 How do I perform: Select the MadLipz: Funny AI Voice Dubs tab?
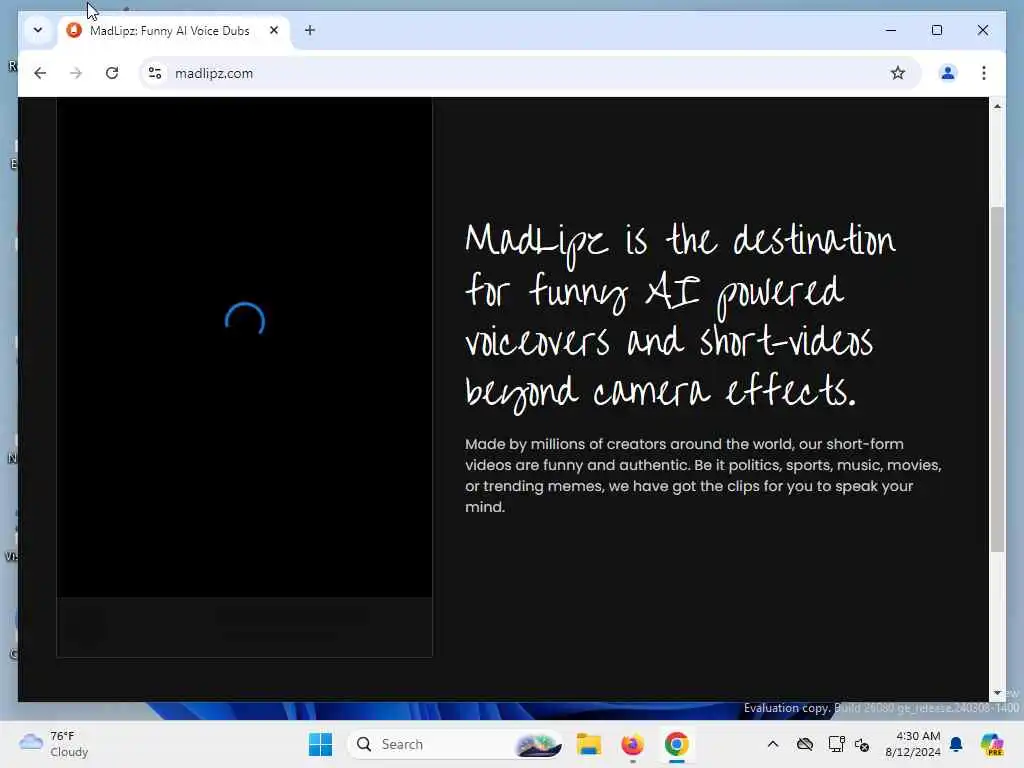tap(170, 31)
